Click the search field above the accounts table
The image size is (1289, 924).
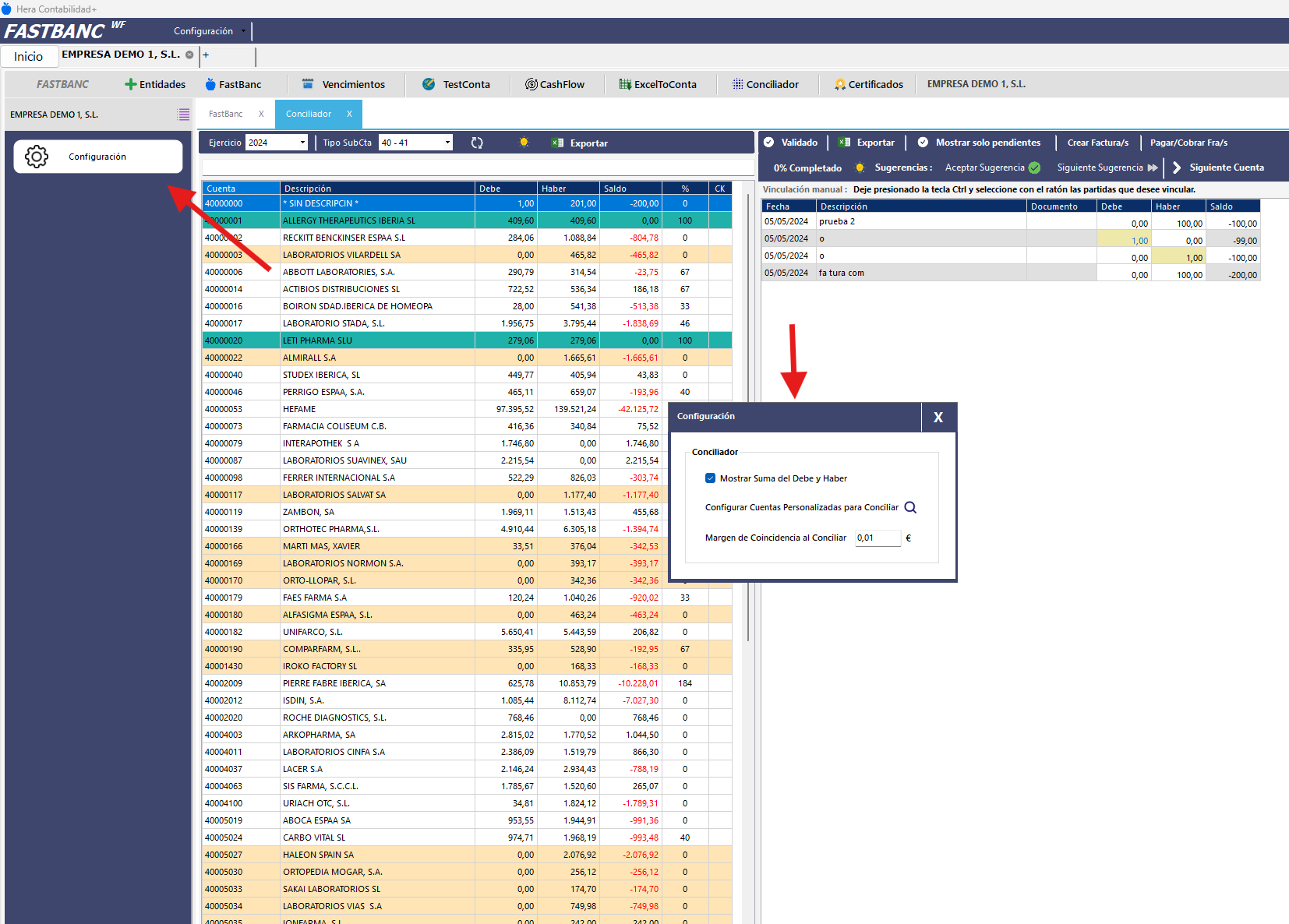(479, 168)
